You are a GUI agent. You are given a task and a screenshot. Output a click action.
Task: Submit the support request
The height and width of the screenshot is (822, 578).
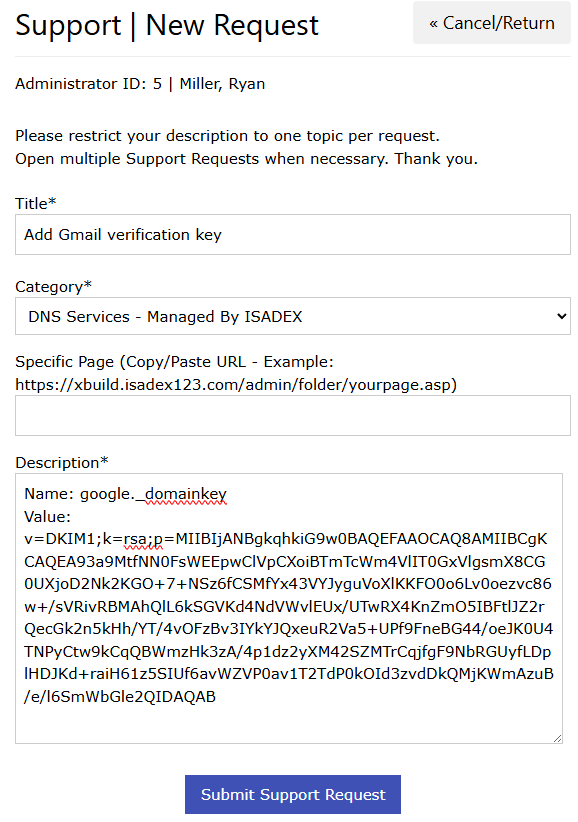292,794
